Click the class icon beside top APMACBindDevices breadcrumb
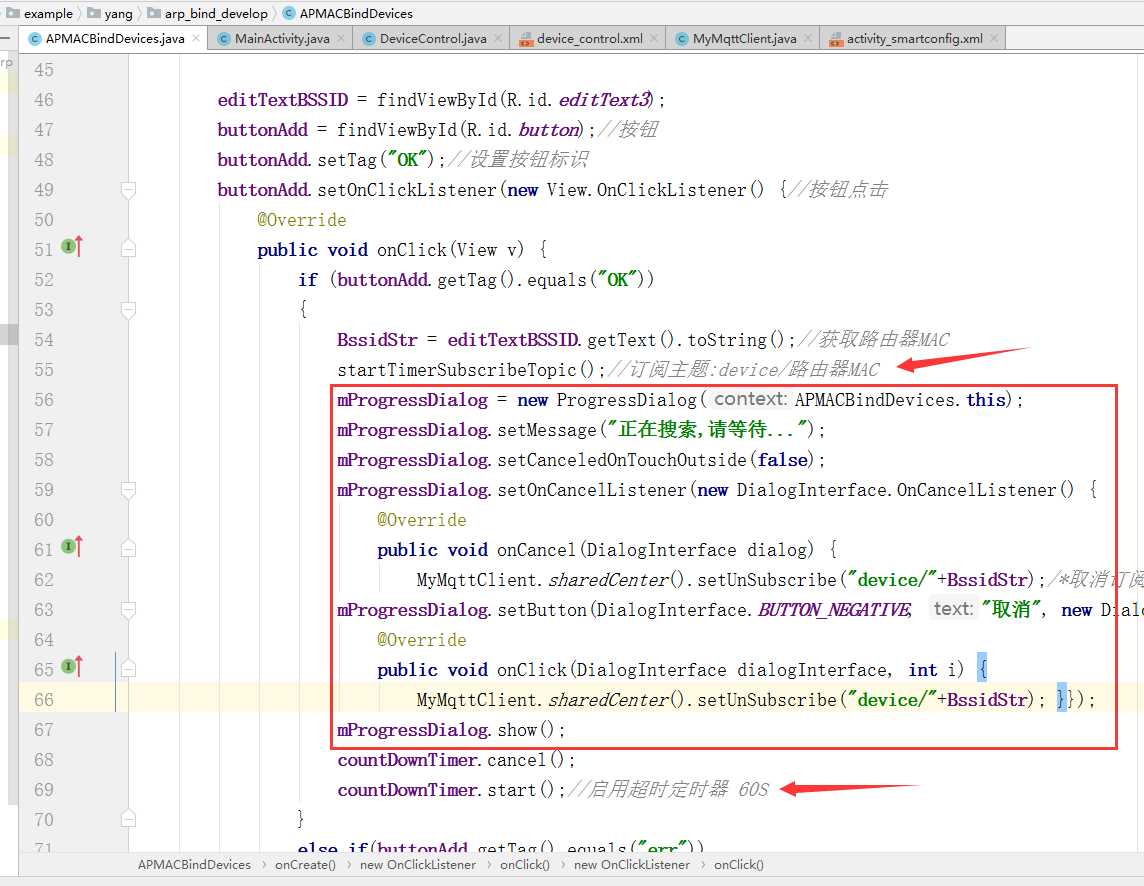The width and height of the screenshot is (1144, 886). pyautogui.click(x=289, y=13)
